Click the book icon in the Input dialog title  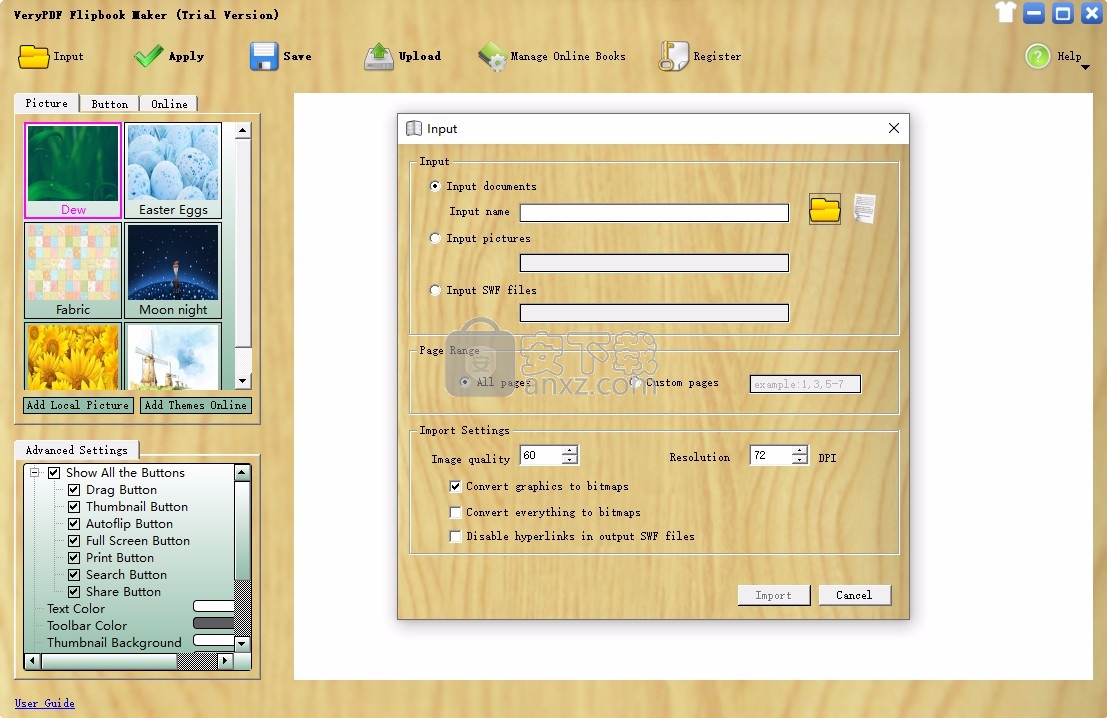(414, 128)
